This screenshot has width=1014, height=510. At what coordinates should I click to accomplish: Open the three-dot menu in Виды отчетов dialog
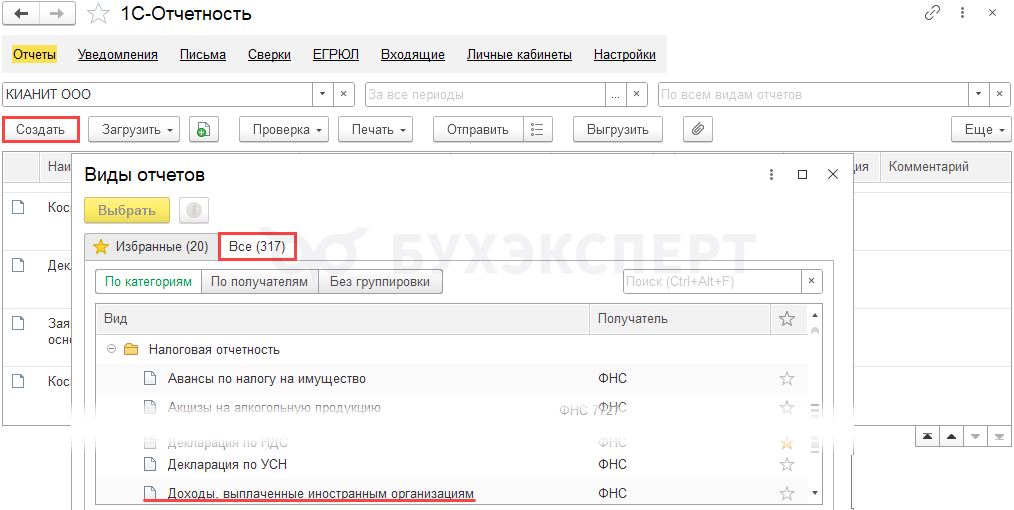pyautogui.click(x=771, y=175)
